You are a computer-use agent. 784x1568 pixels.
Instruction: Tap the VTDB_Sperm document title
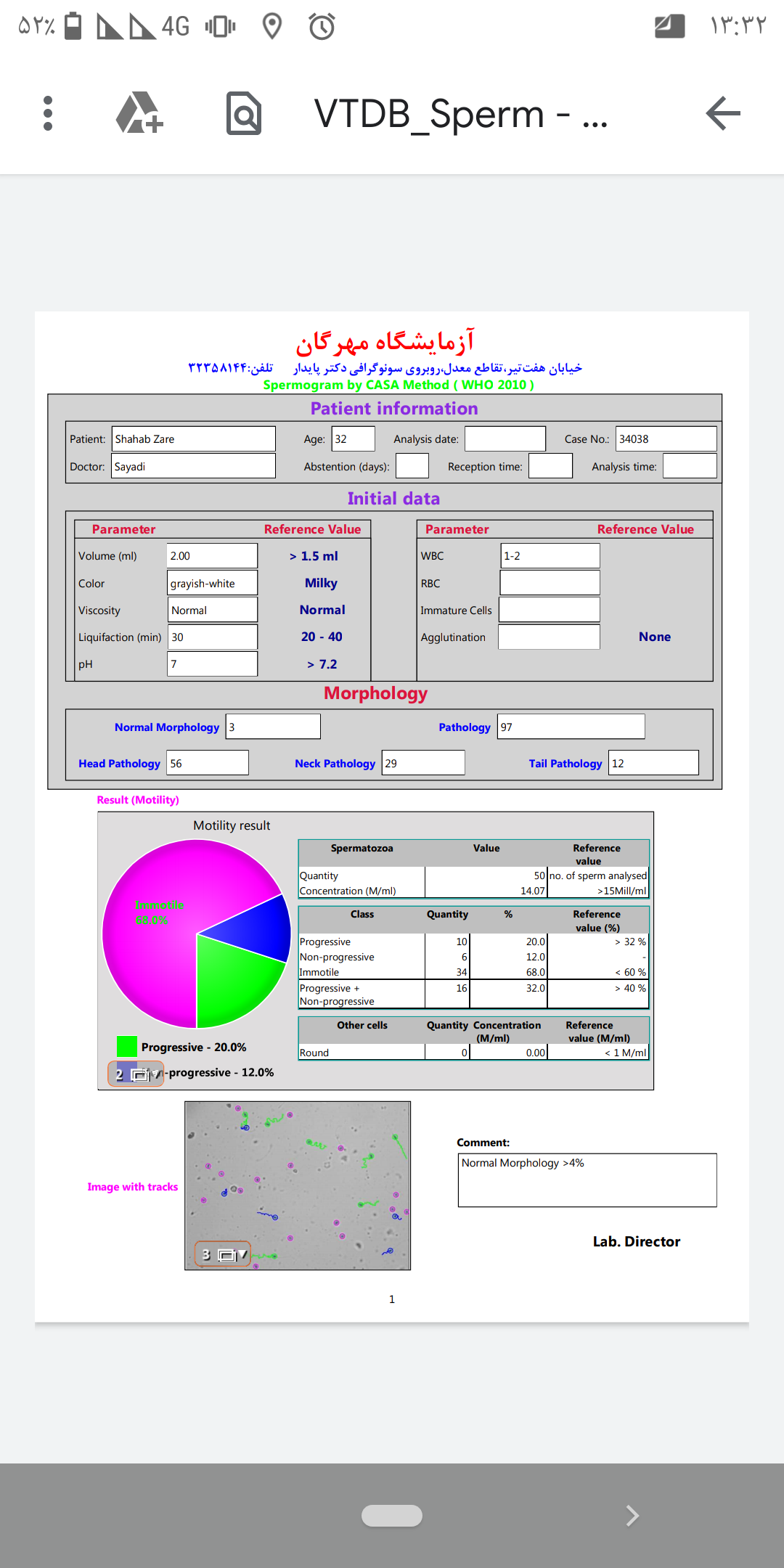pos(460,114)
